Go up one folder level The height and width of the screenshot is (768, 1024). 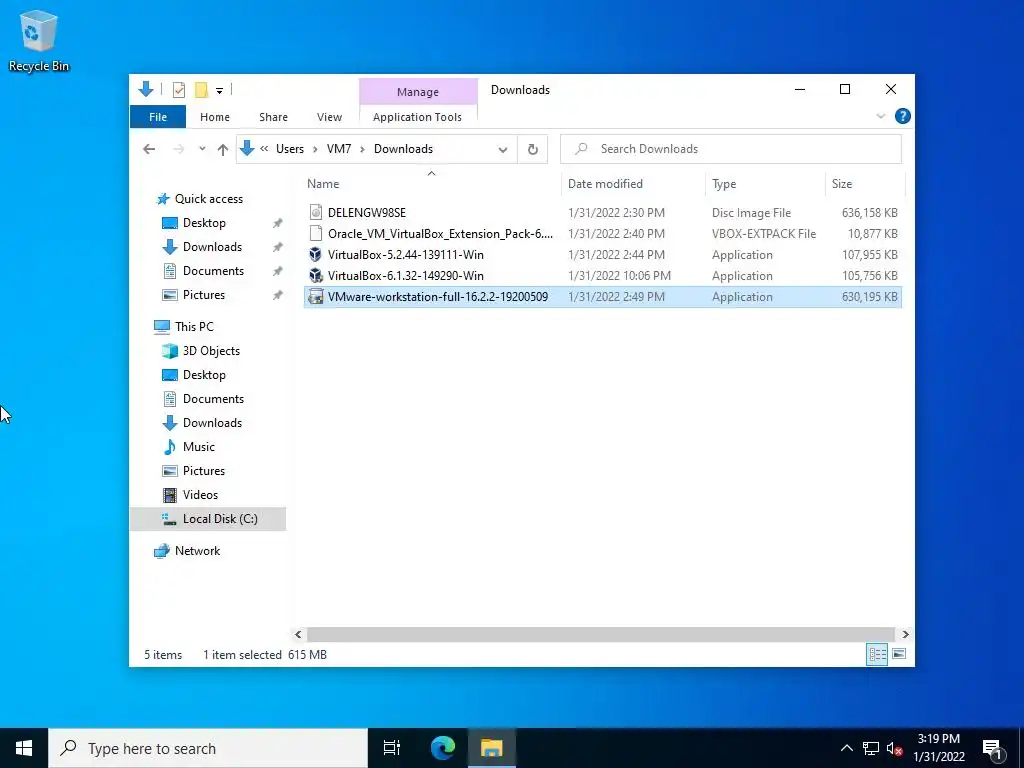click(223, 149)
